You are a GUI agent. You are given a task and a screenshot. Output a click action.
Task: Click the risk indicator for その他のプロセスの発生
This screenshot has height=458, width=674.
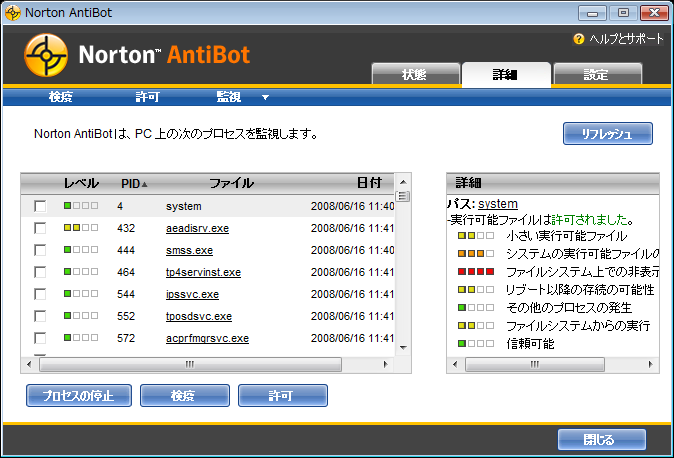(x=475, y=308)
